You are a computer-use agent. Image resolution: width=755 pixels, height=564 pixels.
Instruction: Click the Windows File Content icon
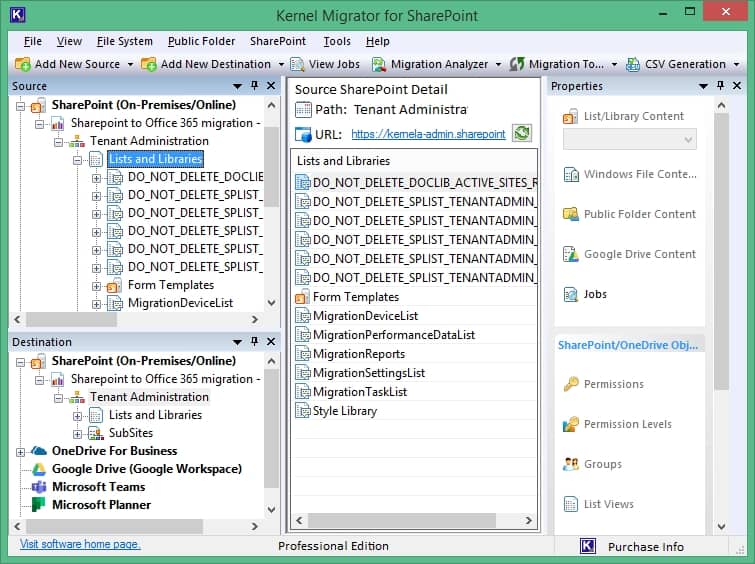pos(571,174)
